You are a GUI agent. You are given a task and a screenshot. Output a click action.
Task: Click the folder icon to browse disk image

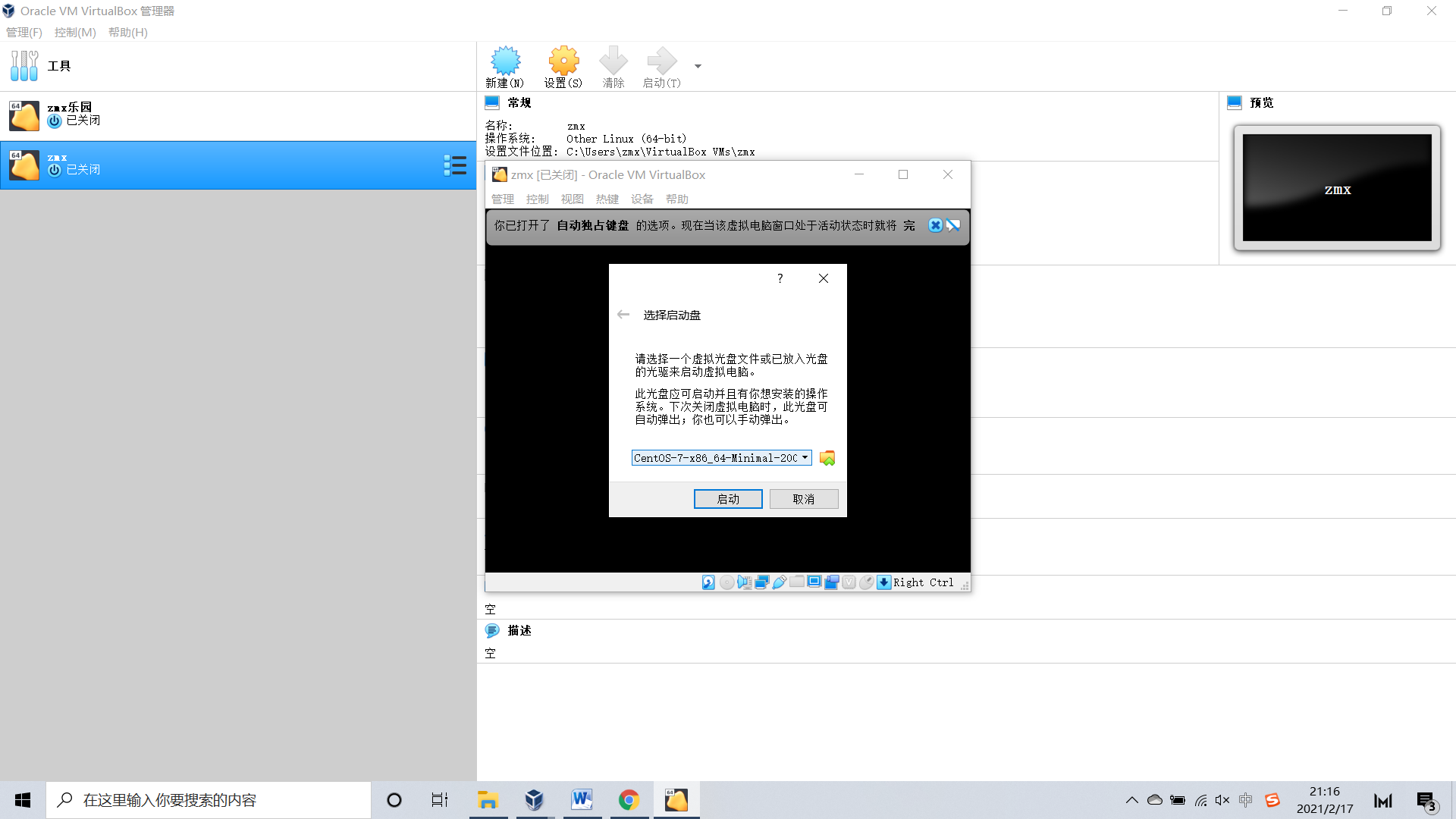point(827,458)
